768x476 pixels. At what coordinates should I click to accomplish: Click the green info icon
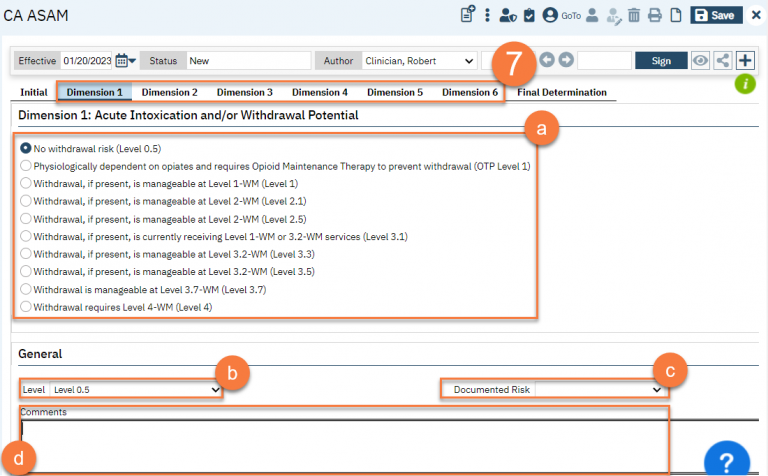tap(745, 84)
